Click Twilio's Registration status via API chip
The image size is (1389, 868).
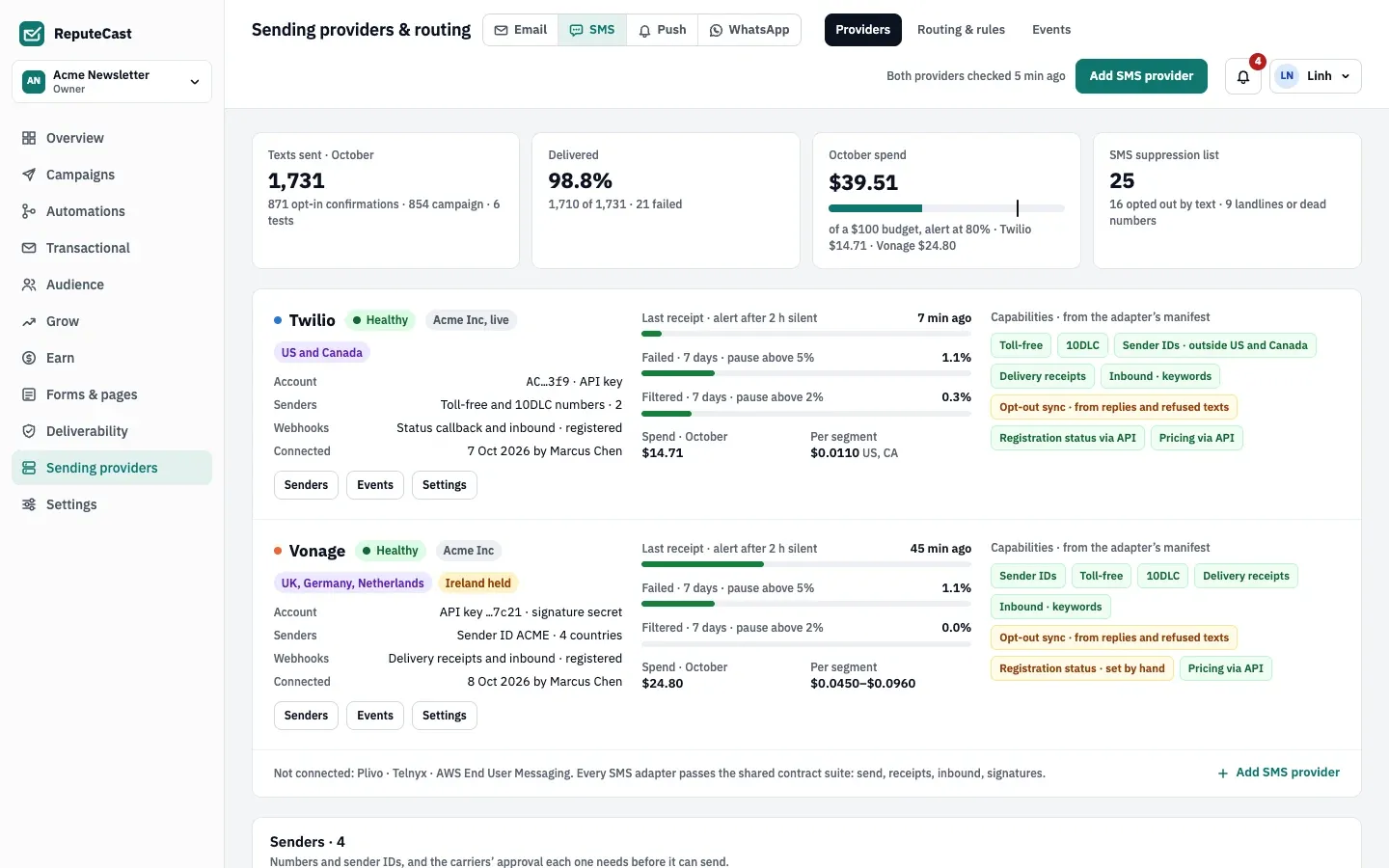pyautogui.click(x=1068, y=438)
